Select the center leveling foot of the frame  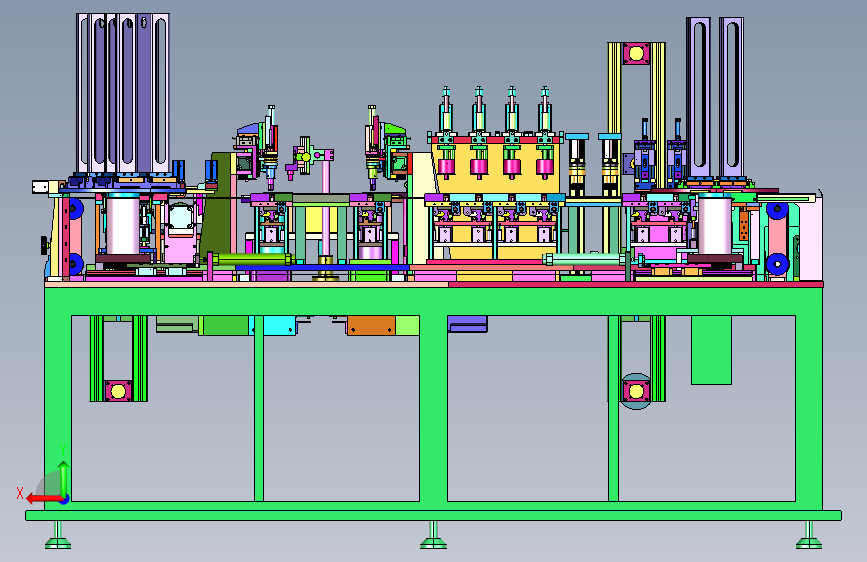[x=434, y=535]
